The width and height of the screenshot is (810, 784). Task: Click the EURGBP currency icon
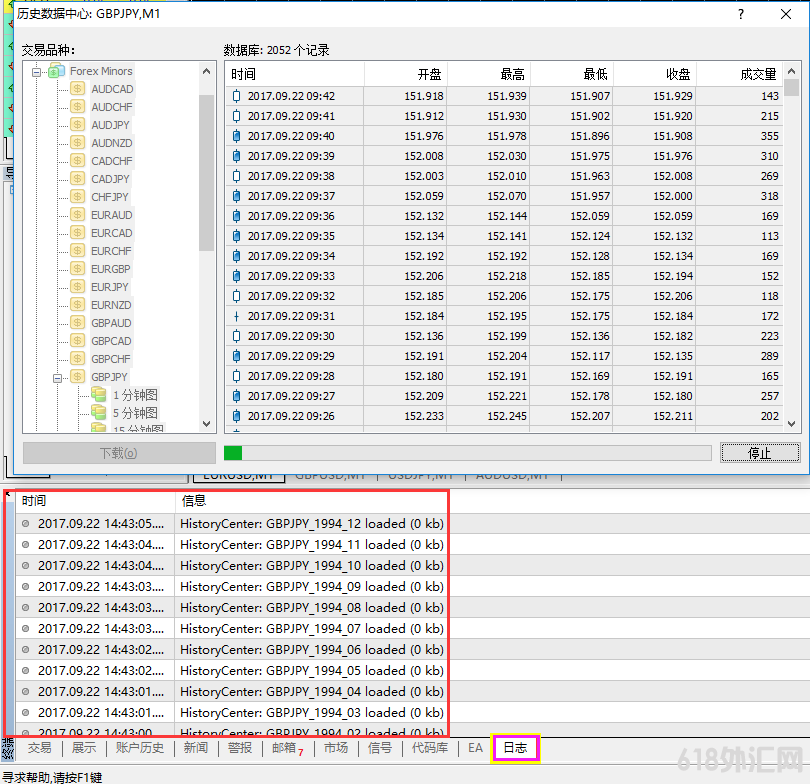point(78,269)
